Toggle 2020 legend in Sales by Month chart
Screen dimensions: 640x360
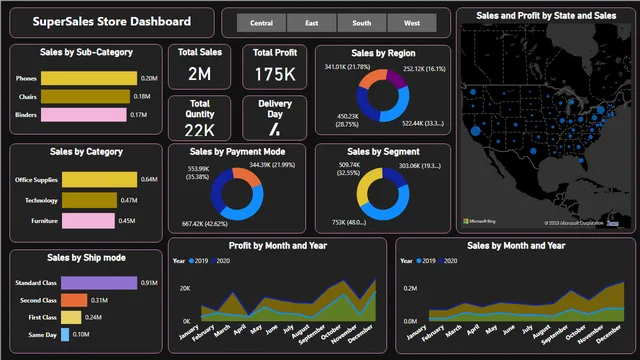pyautogui.click(x=448, y=261)
